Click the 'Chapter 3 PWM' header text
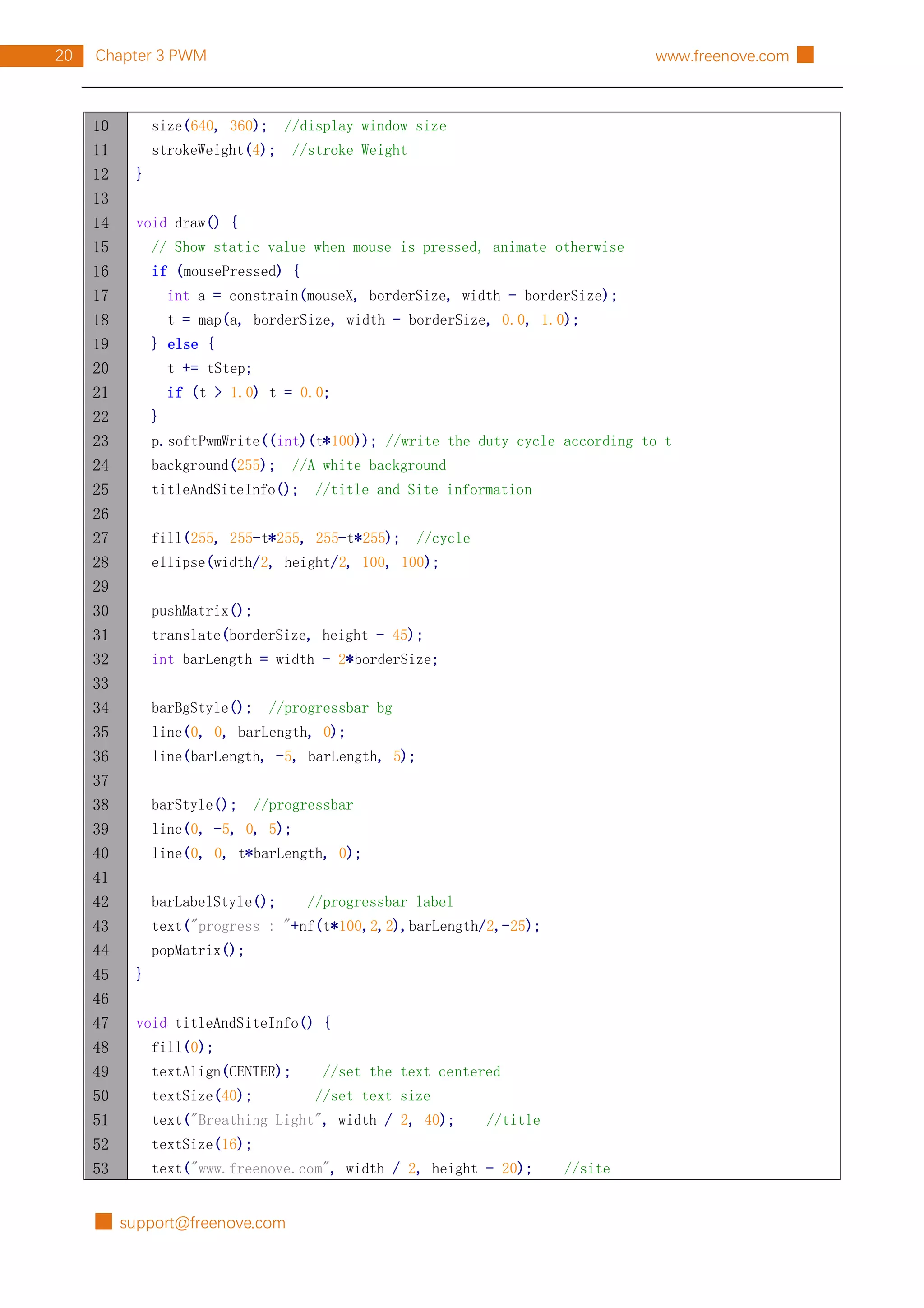Screen dimensions: 924x1308 151,55
